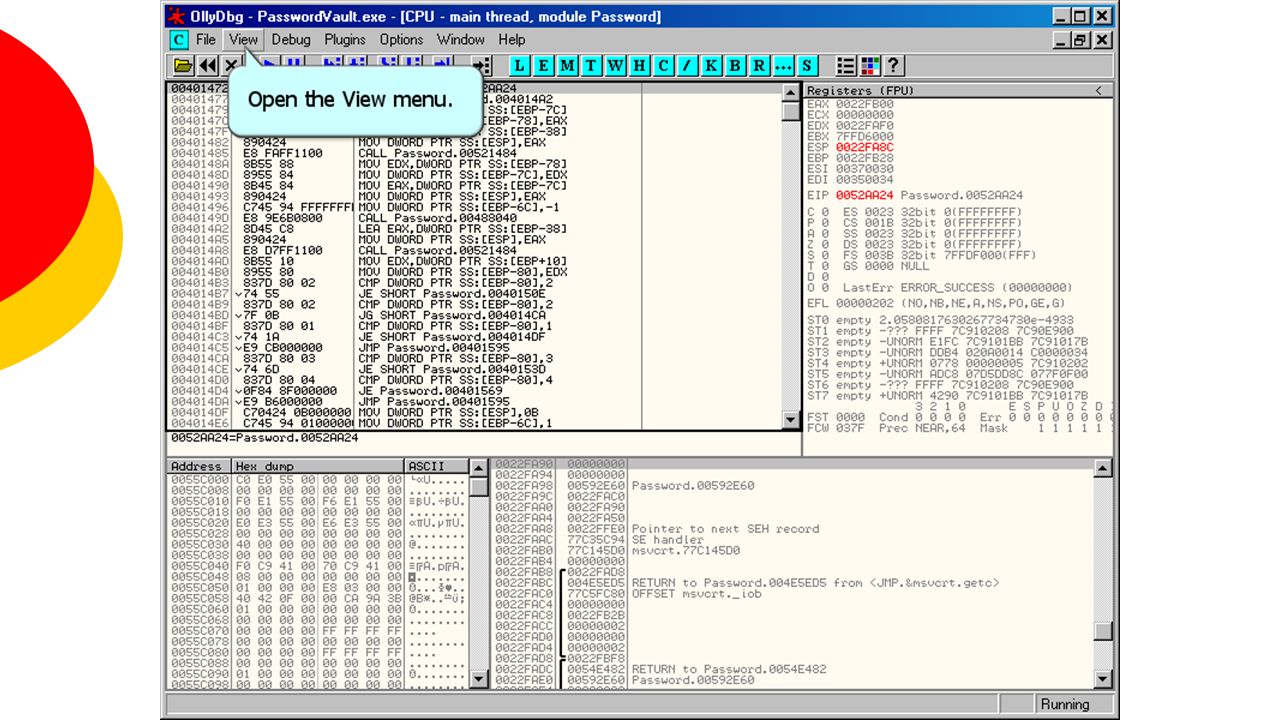Click Registers (FPU) header to switch view
Viewport: 1280px width, 720px height.
tap(860, 91)
